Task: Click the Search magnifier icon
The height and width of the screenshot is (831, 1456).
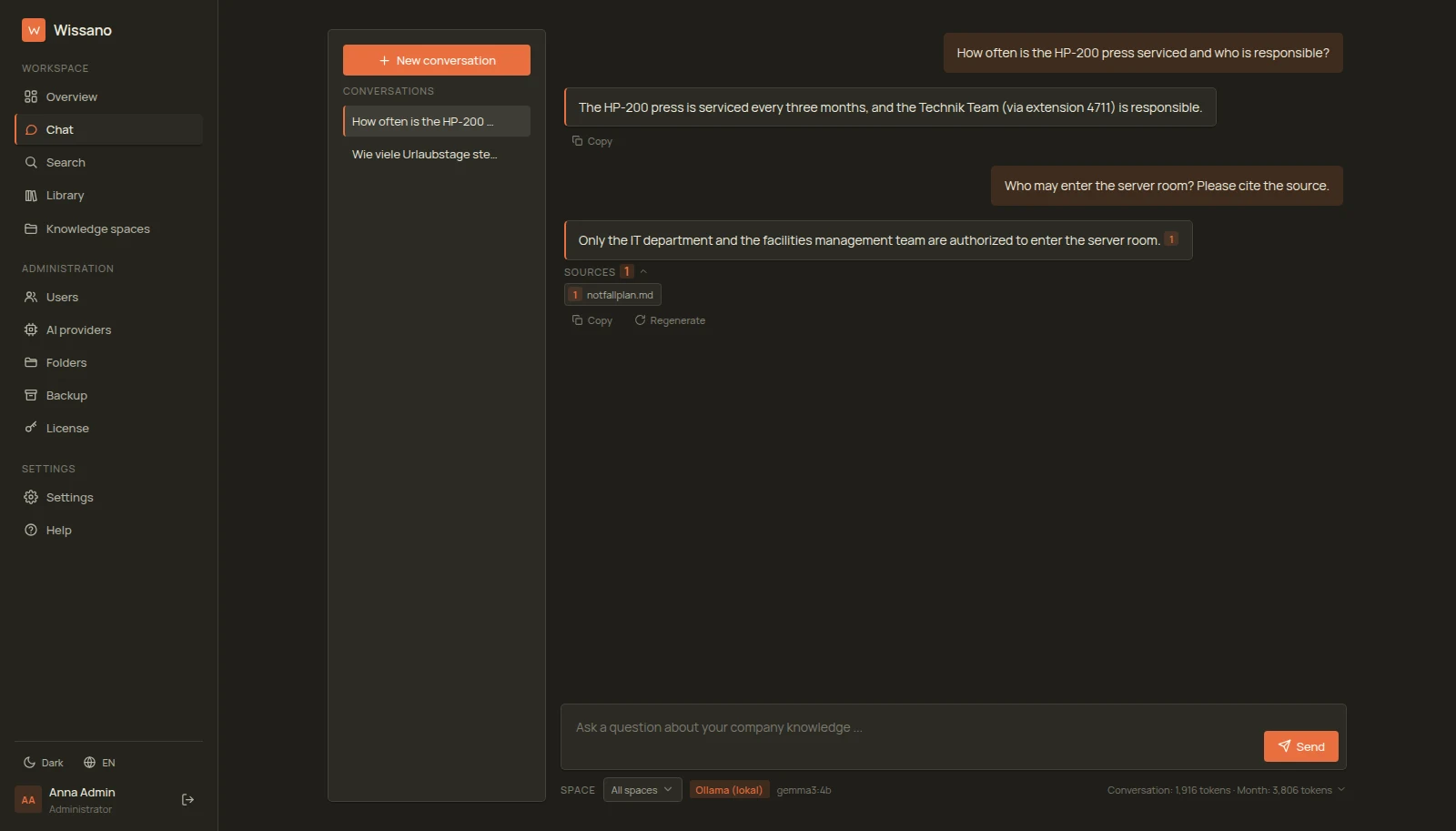Action: [x=31, y=162]
